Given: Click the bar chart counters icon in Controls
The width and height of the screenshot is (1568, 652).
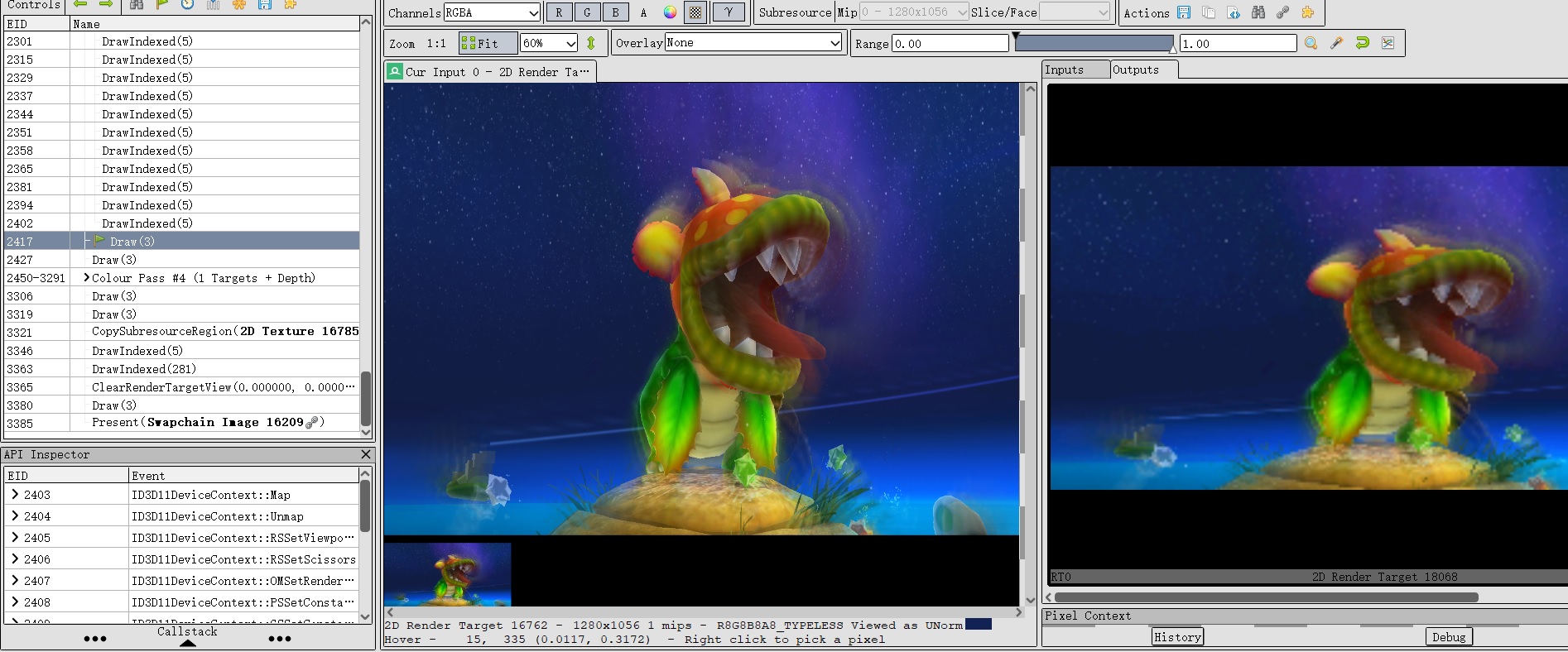Looking at the screenshot, I should point(214,4).
